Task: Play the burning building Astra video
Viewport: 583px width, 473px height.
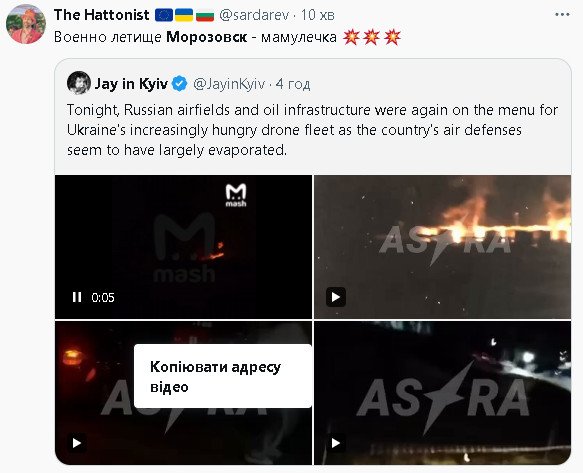Action: (x=336, y=297)
